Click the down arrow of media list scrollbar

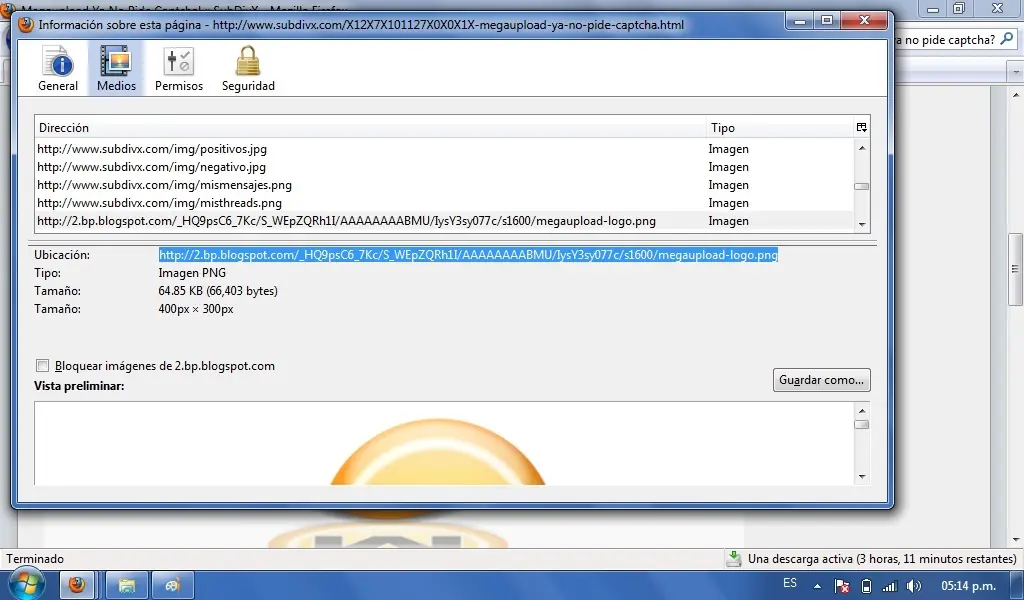(x=862, y=224)
